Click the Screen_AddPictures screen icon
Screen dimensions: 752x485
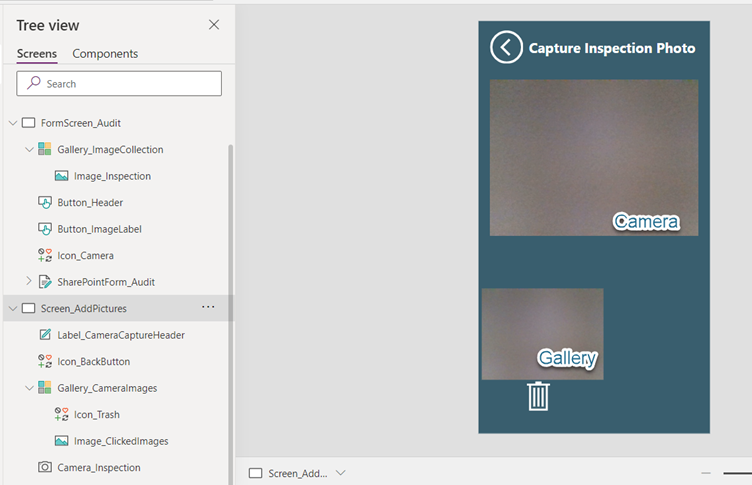pyautogui.click(x=29, y=308)
